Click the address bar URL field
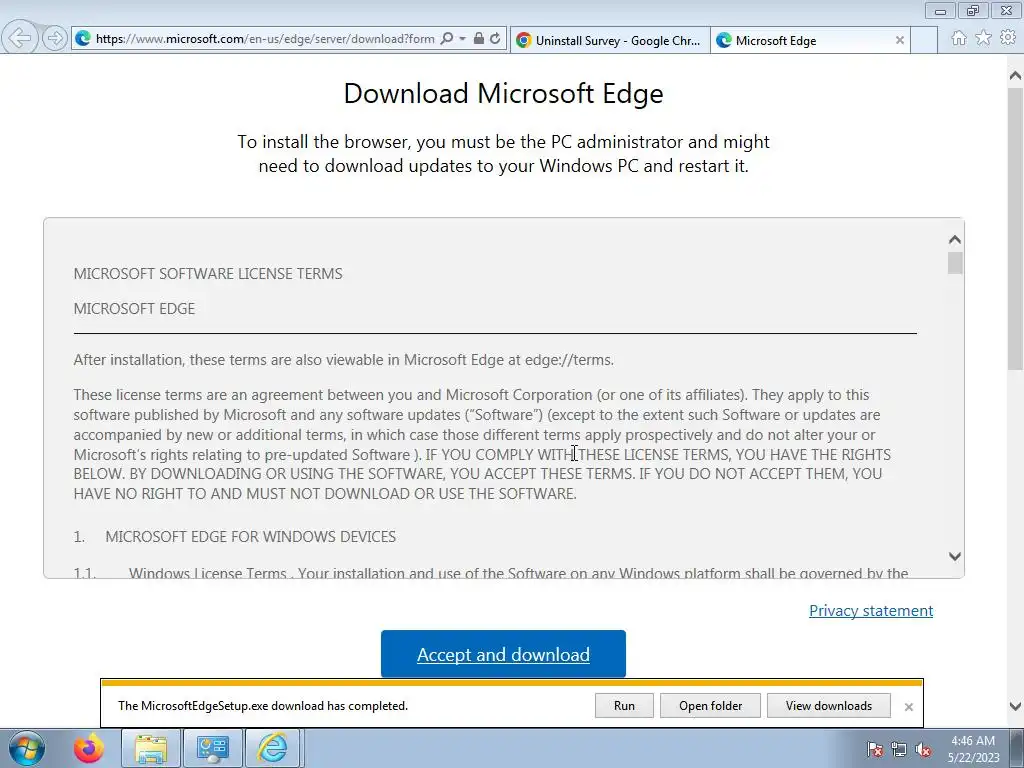The height and width of the screenshot is (768, 1024). click(x=264, y=39)
